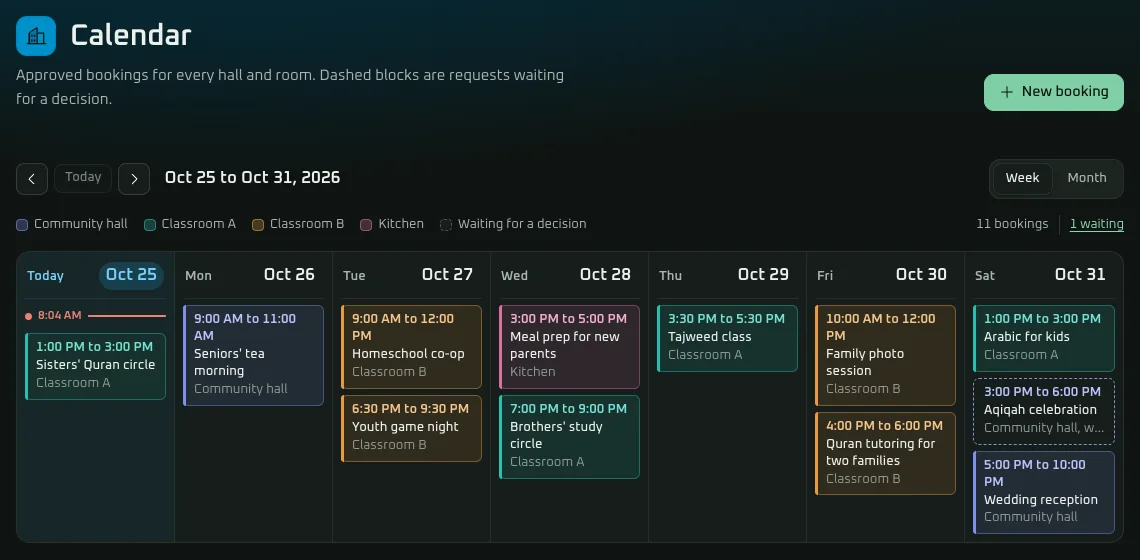This screenshot has height=560, width=1140.
Task: Click the Kitchen legend swatch
Action: [366, 225]
